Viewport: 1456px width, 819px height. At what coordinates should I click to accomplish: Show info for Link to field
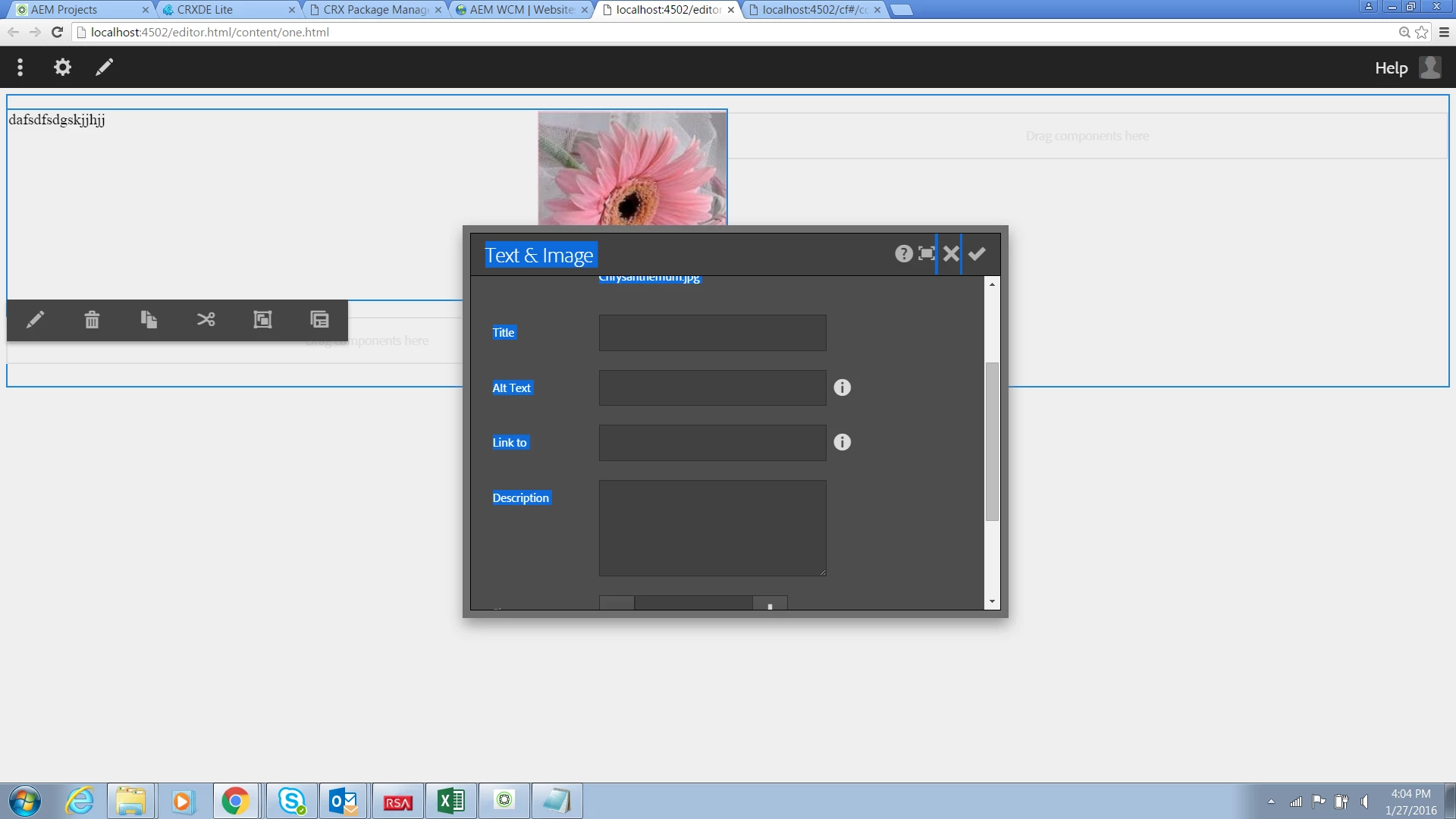(842, 442)
